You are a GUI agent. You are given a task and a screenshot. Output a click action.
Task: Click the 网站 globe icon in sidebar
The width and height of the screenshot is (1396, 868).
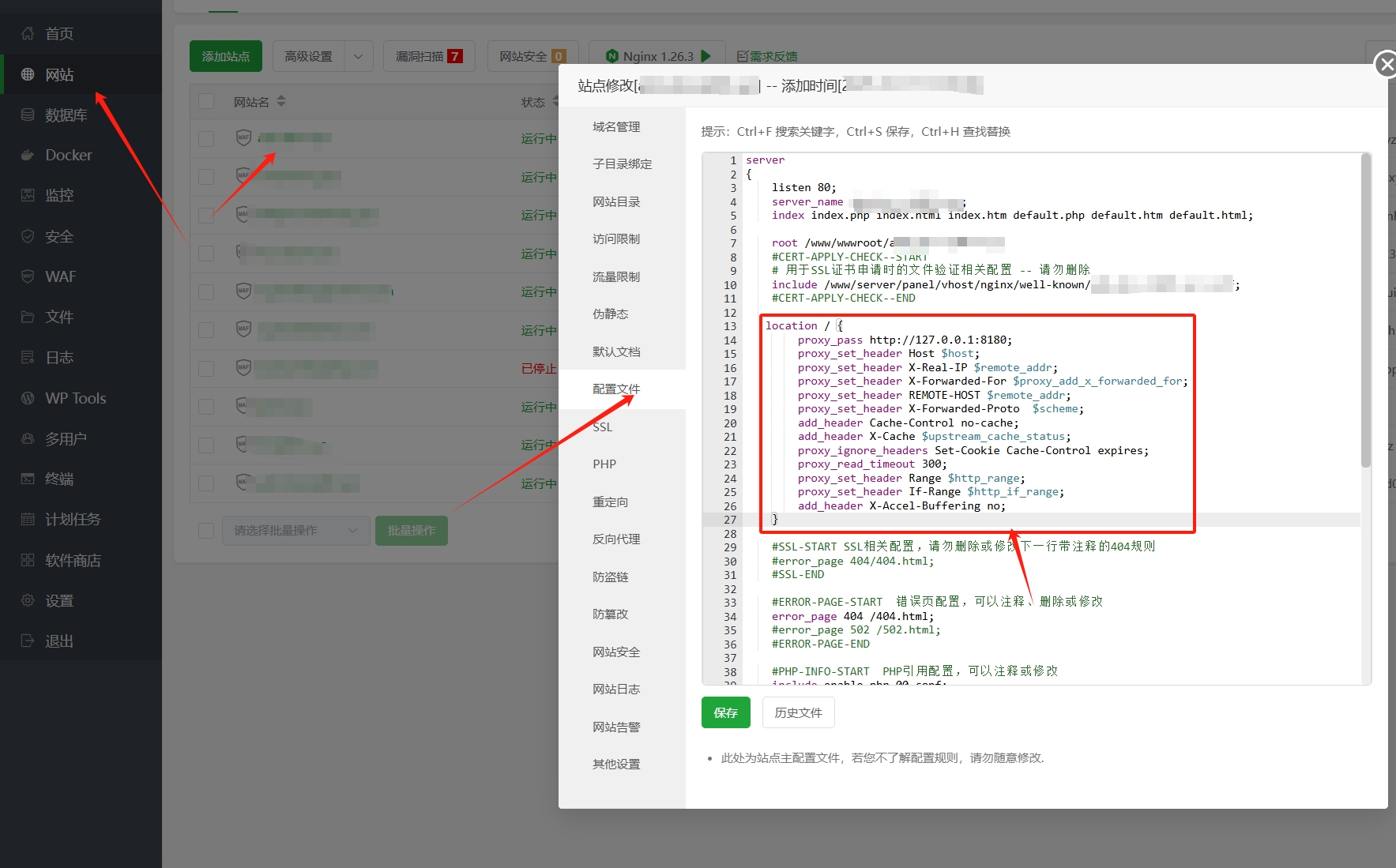pyautogui.click(x=28, y=74)
